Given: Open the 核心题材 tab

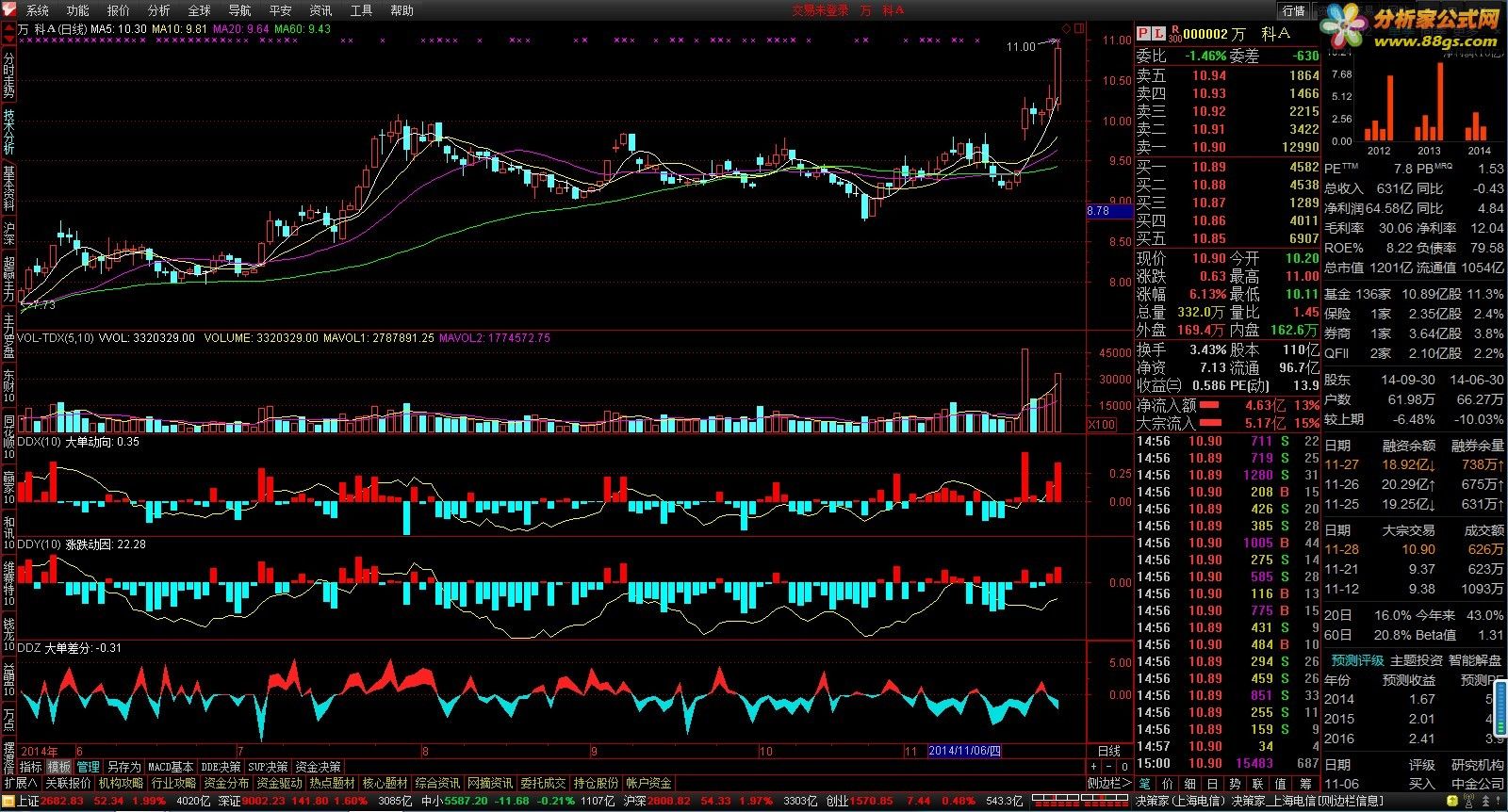Looking at the screenshot, I should (x=385, y=784).
